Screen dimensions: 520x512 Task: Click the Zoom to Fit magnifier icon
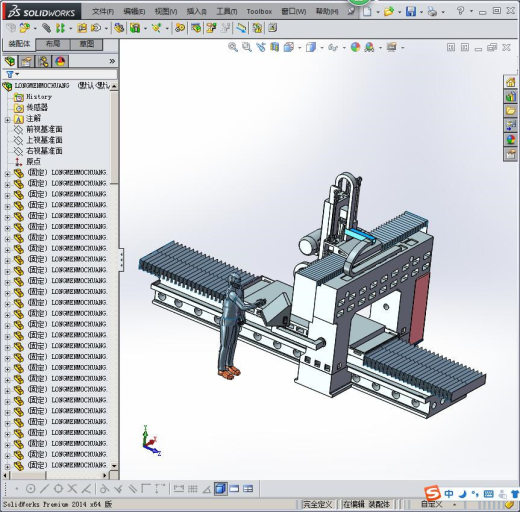pos(233,47)
